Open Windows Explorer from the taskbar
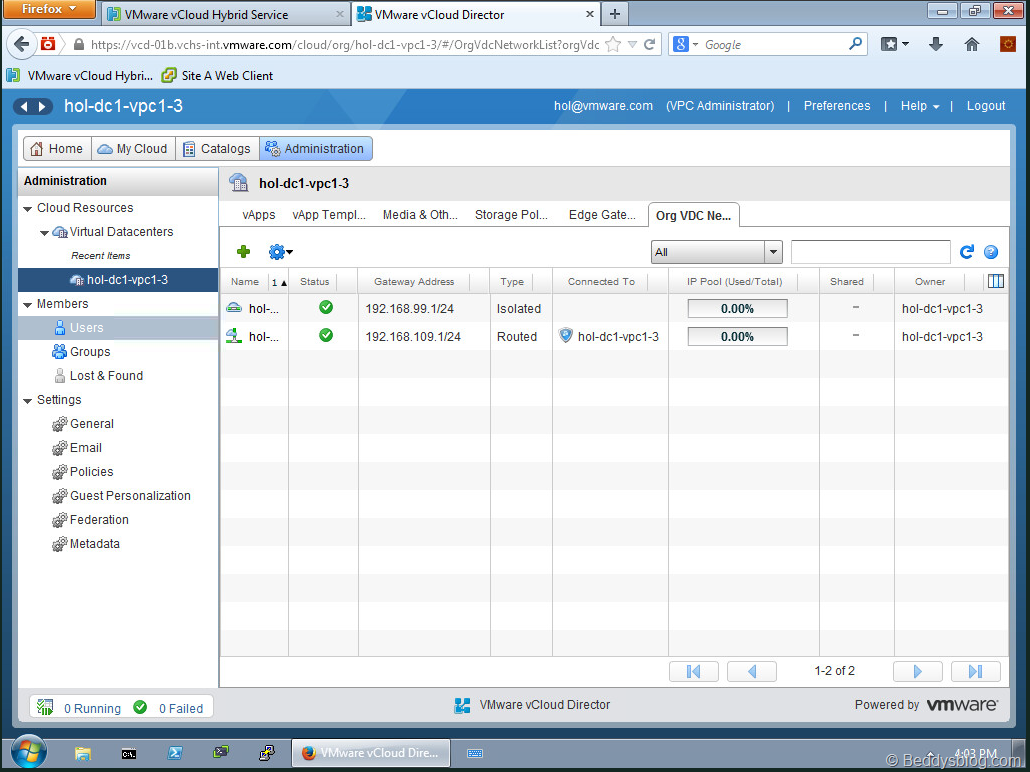The image size is (1030, 772). [83, 753]
